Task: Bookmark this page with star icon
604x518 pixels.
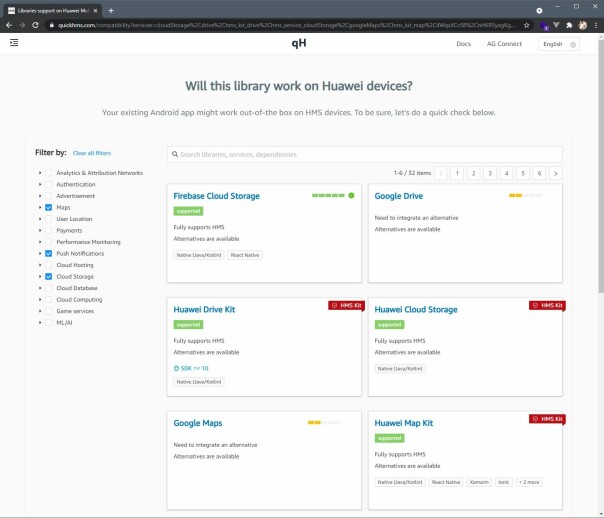Action: (x=526, y=25)
